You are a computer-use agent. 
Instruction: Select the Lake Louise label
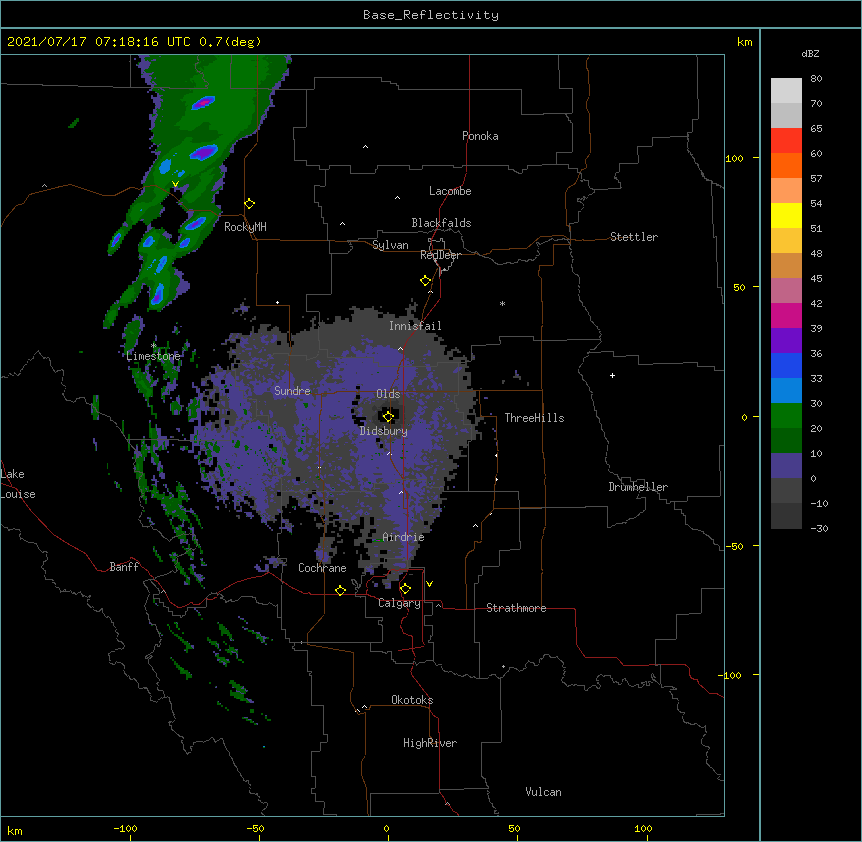(x=18, y=484)
